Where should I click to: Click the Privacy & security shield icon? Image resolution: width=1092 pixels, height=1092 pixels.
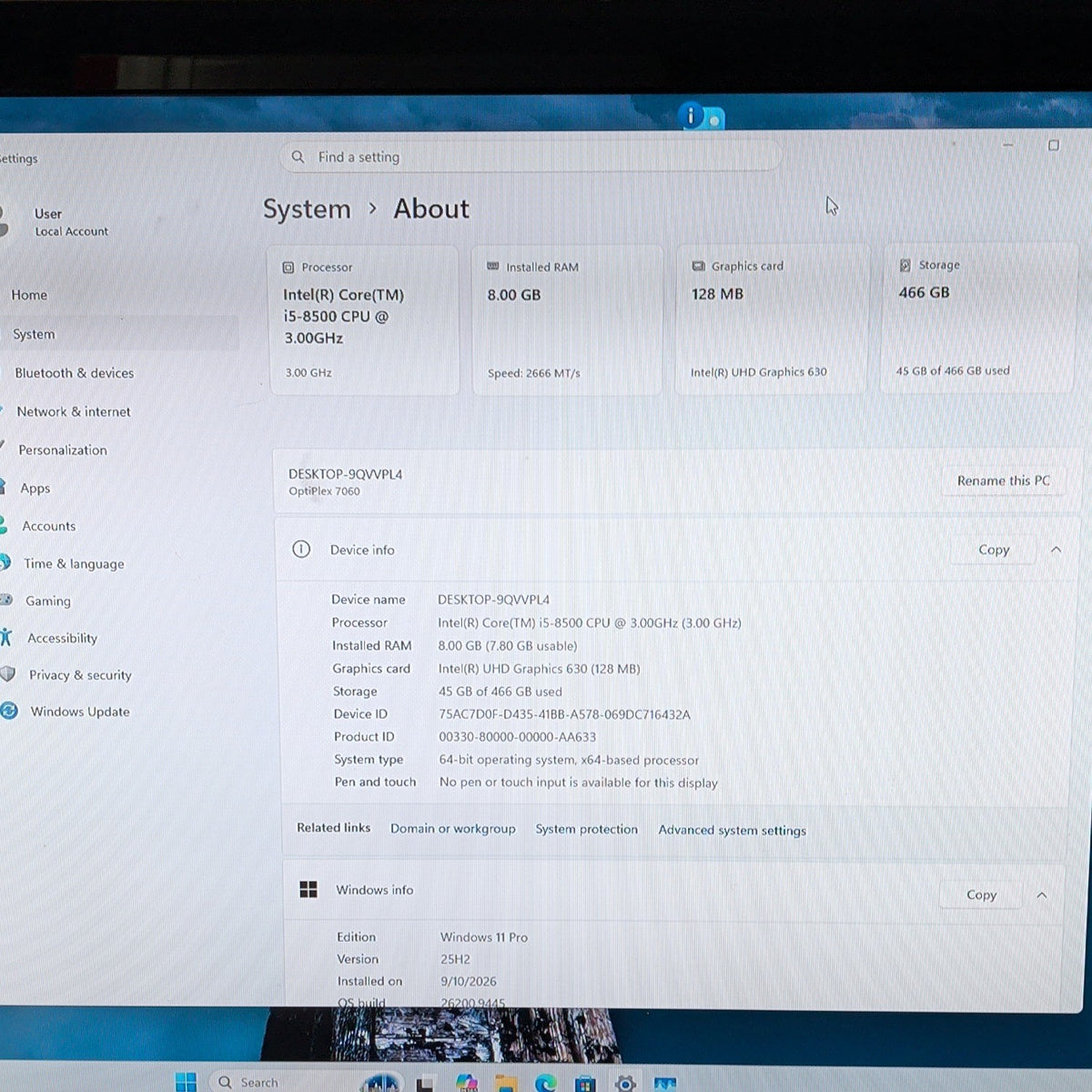7,674
